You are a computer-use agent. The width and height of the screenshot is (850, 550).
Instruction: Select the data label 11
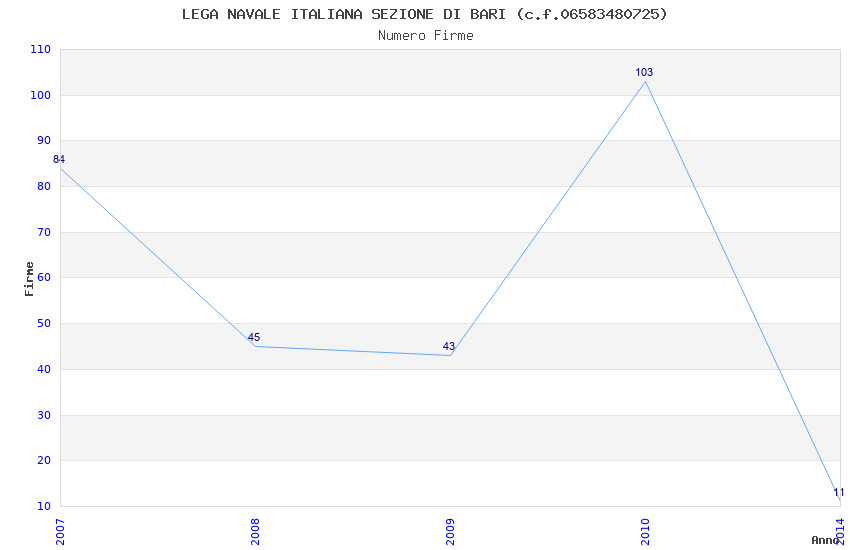(x=839, y=493)
